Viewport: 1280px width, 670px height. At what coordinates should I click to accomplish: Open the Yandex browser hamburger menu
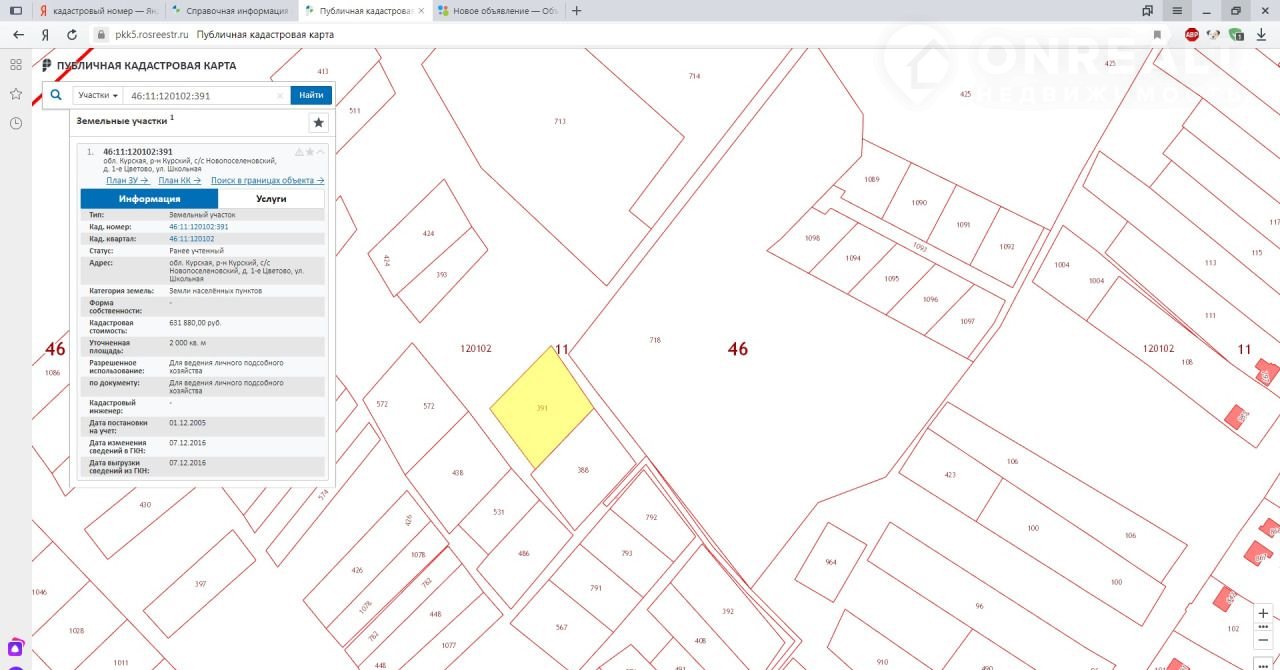pyautogui.click(x=1178, y=10)
